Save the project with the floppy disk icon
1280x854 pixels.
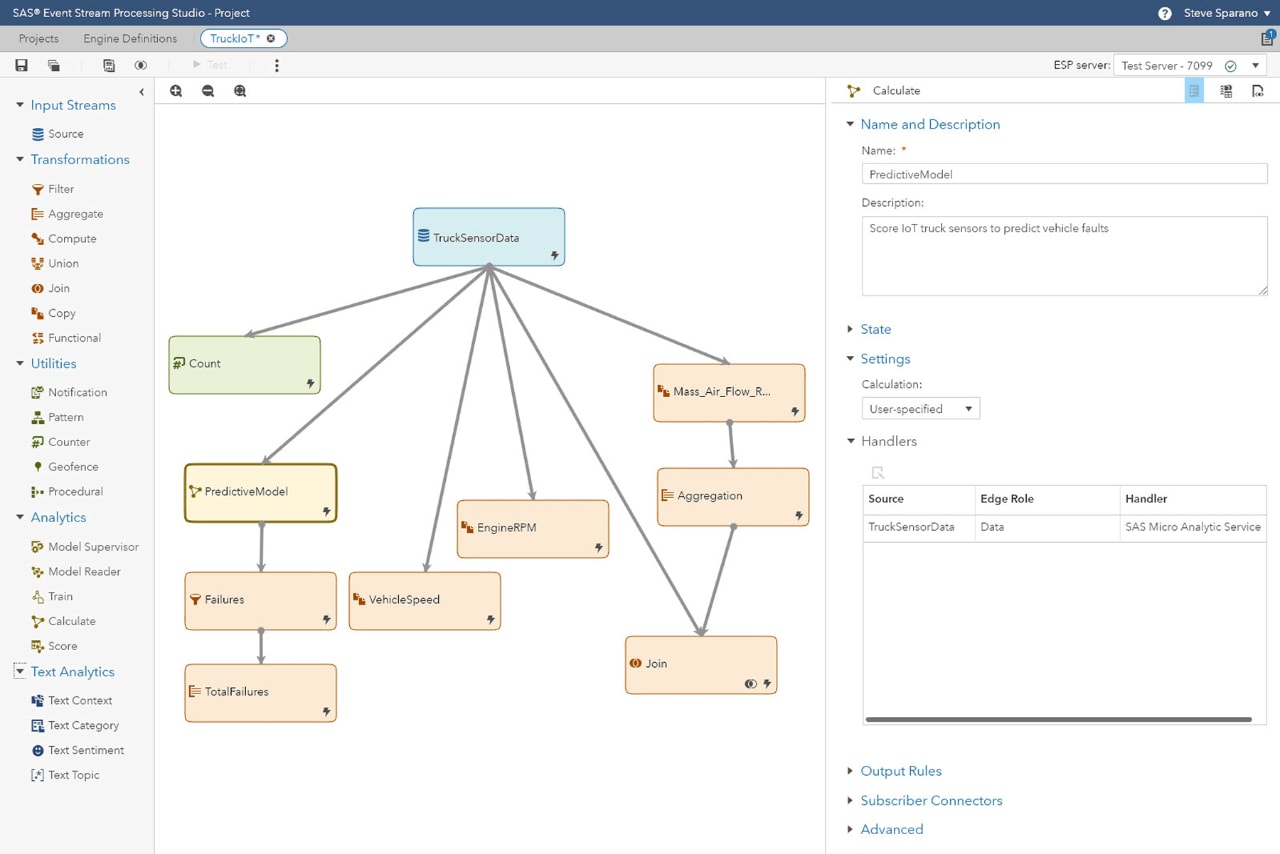click(x=21, y=65)
